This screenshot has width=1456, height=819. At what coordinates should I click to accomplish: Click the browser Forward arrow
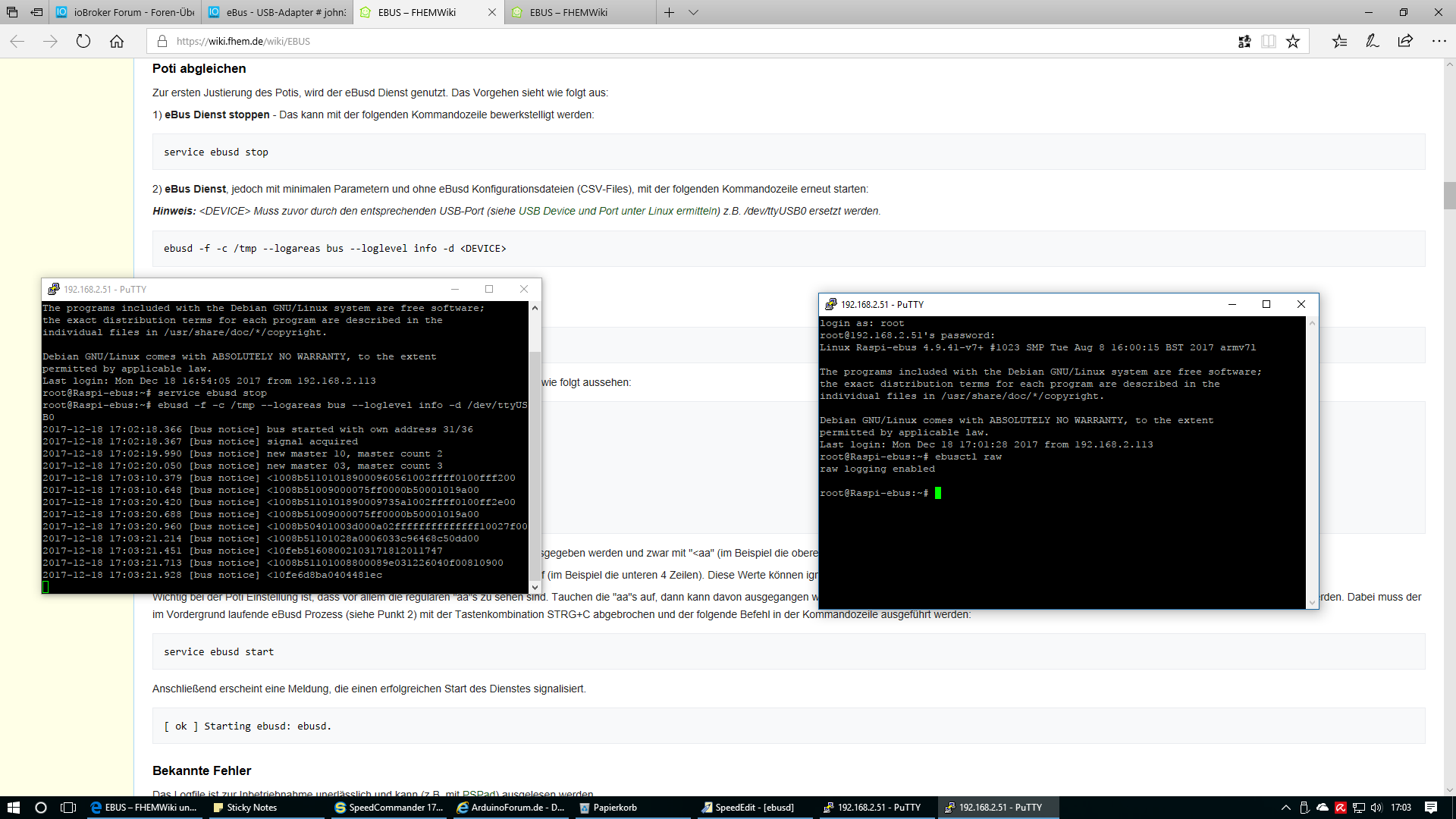[x=50, y=42]
